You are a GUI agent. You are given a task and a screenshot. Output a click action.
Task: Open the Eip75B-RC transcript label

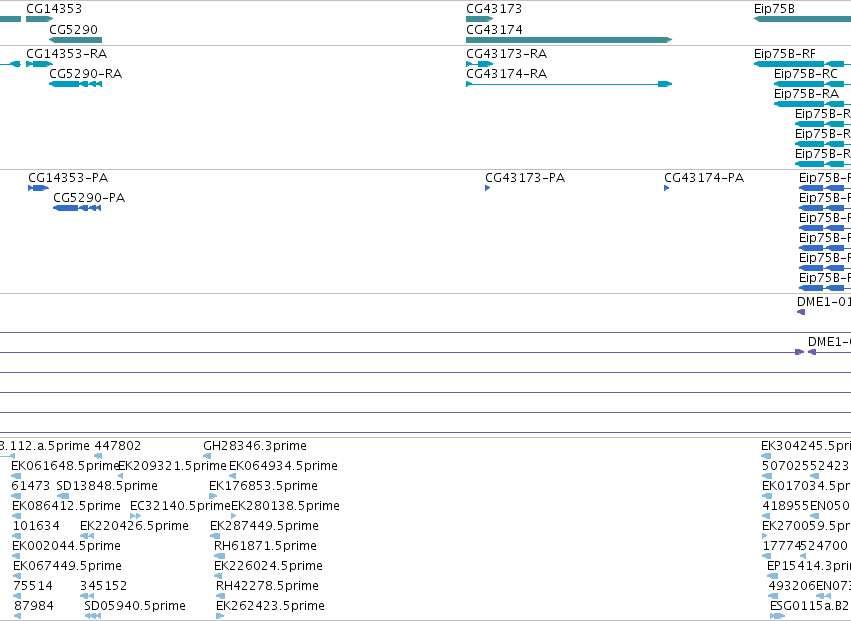pos(805,74)
